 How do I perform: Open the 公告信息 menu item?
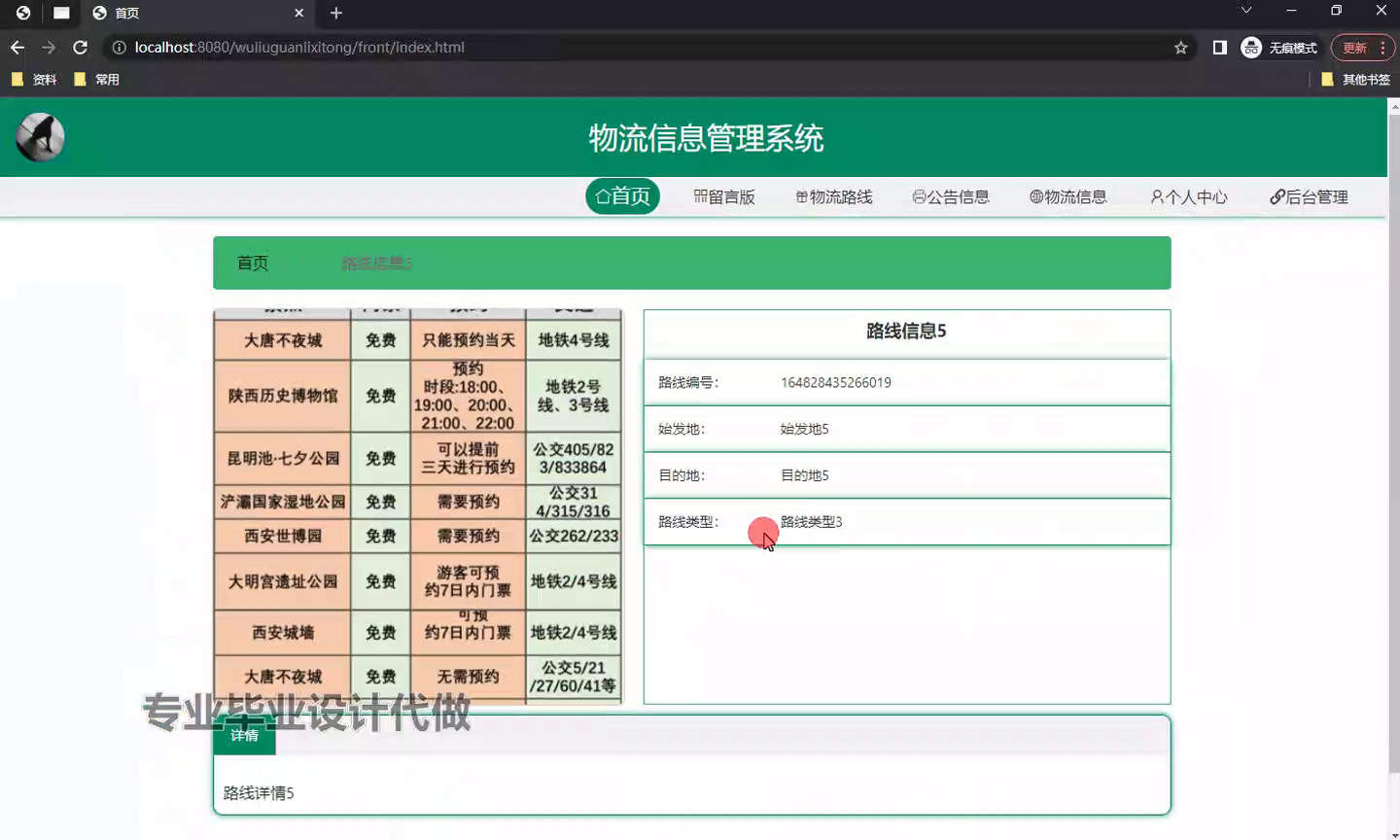point(951,197)
